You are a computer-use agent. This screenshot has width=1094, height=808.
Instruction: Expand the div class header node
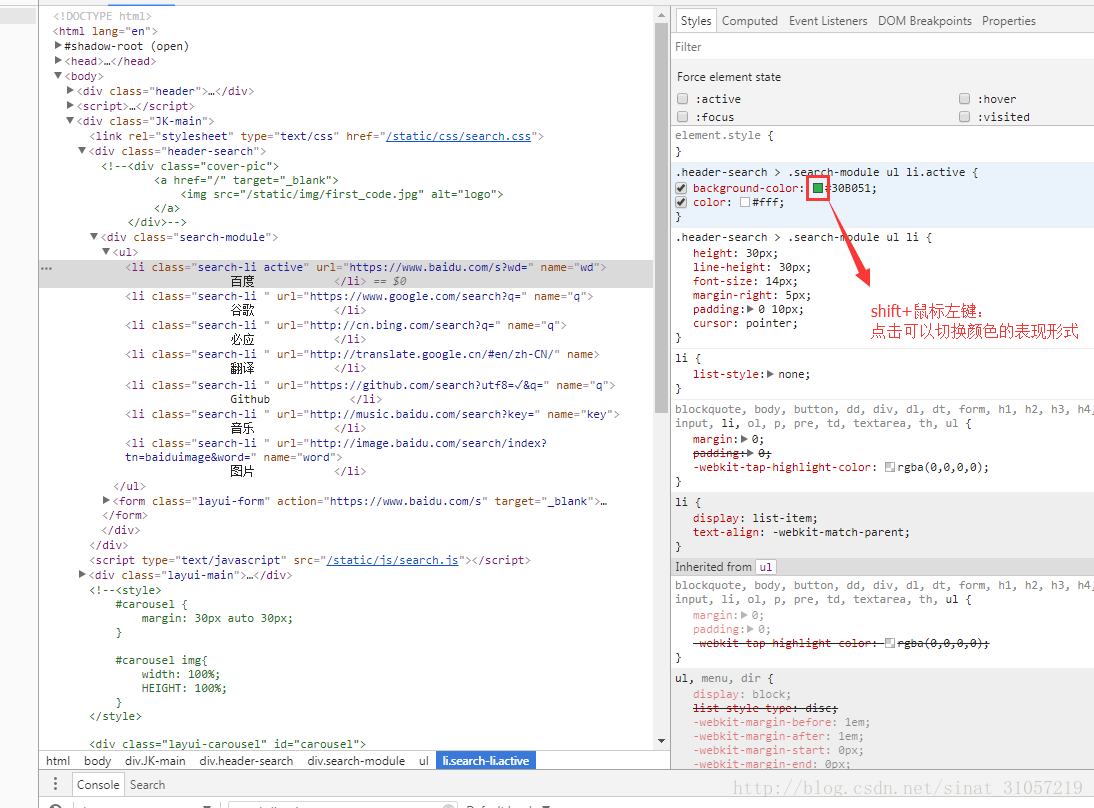70,91
